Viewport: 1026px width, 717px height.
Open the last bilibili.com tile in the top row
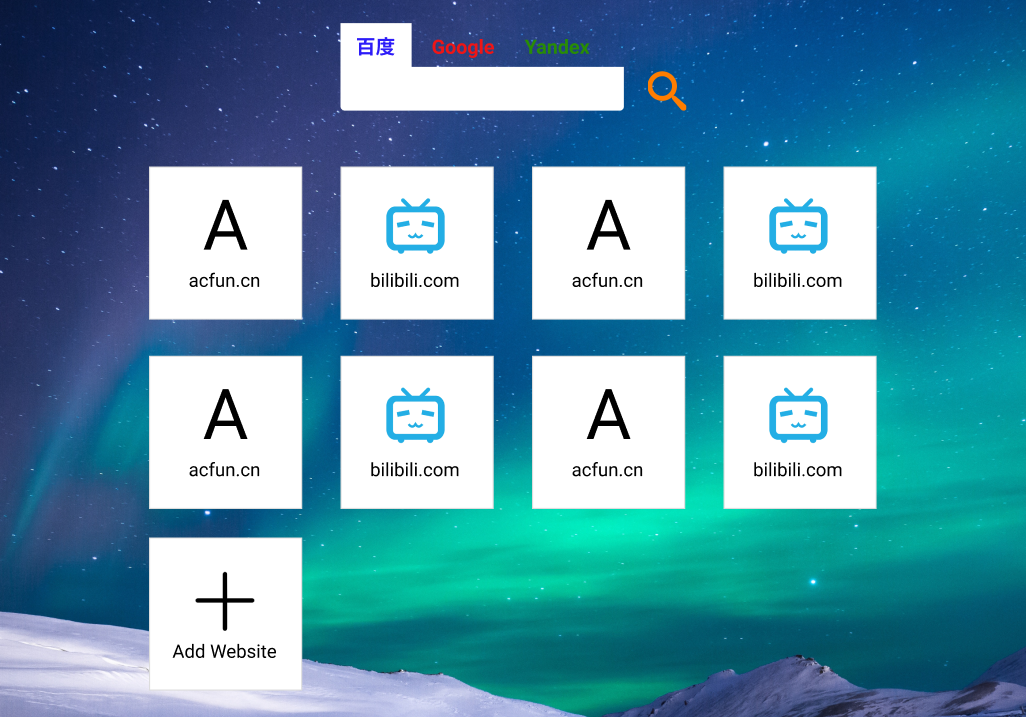tap(800, 243)
